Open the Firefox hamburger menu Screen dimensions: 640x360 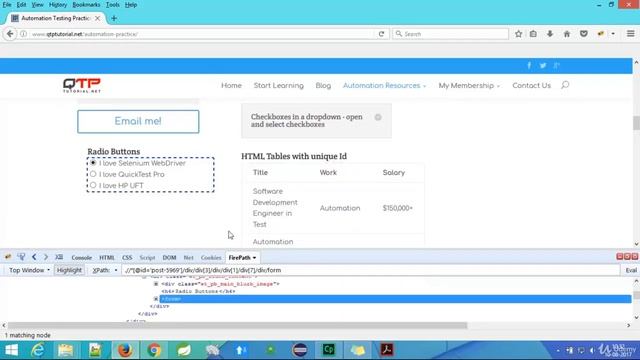tap(631, 34)
